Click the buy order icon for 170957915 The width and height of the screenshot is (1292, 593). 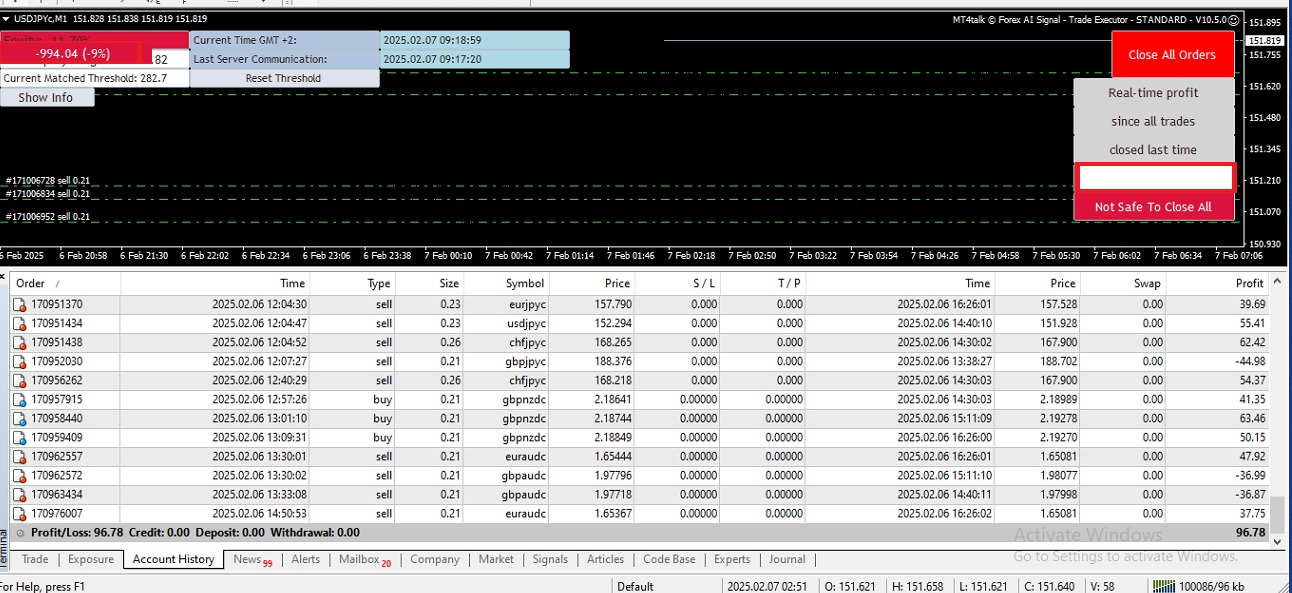(x=19, y=399)
